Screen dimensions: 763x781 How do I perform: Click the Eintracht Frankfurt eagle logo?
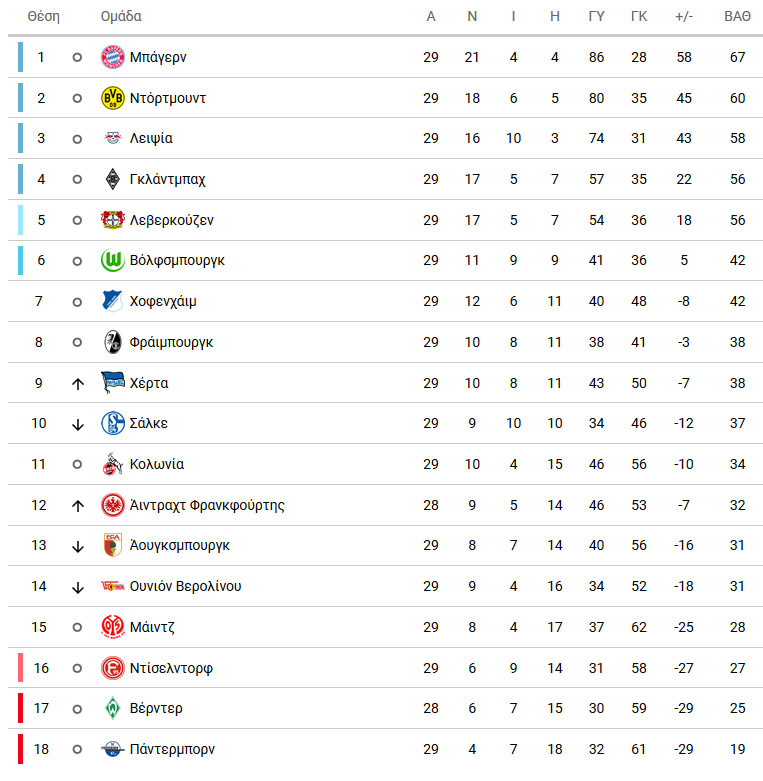click(113, 505)
